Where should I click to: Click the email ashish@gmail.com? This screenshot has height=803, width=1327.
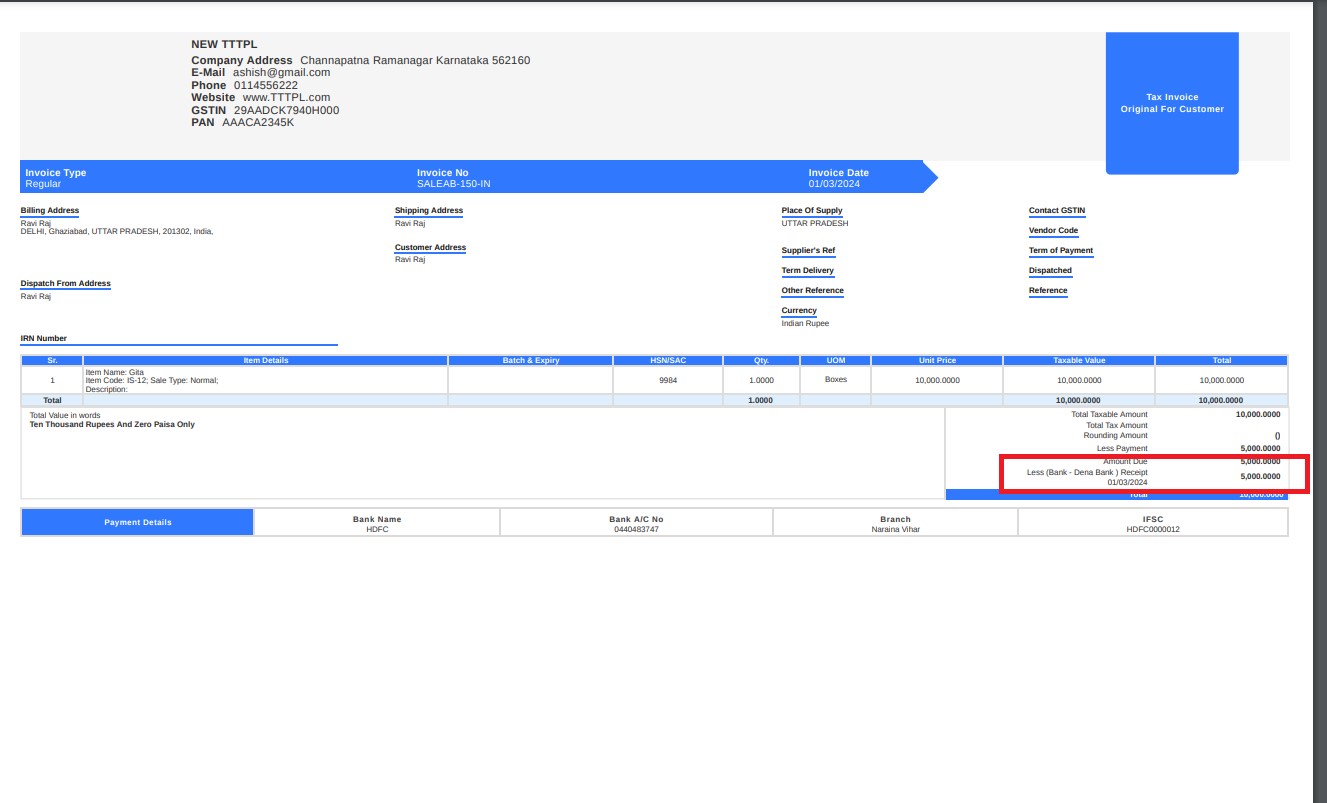(x=282, y=72)
